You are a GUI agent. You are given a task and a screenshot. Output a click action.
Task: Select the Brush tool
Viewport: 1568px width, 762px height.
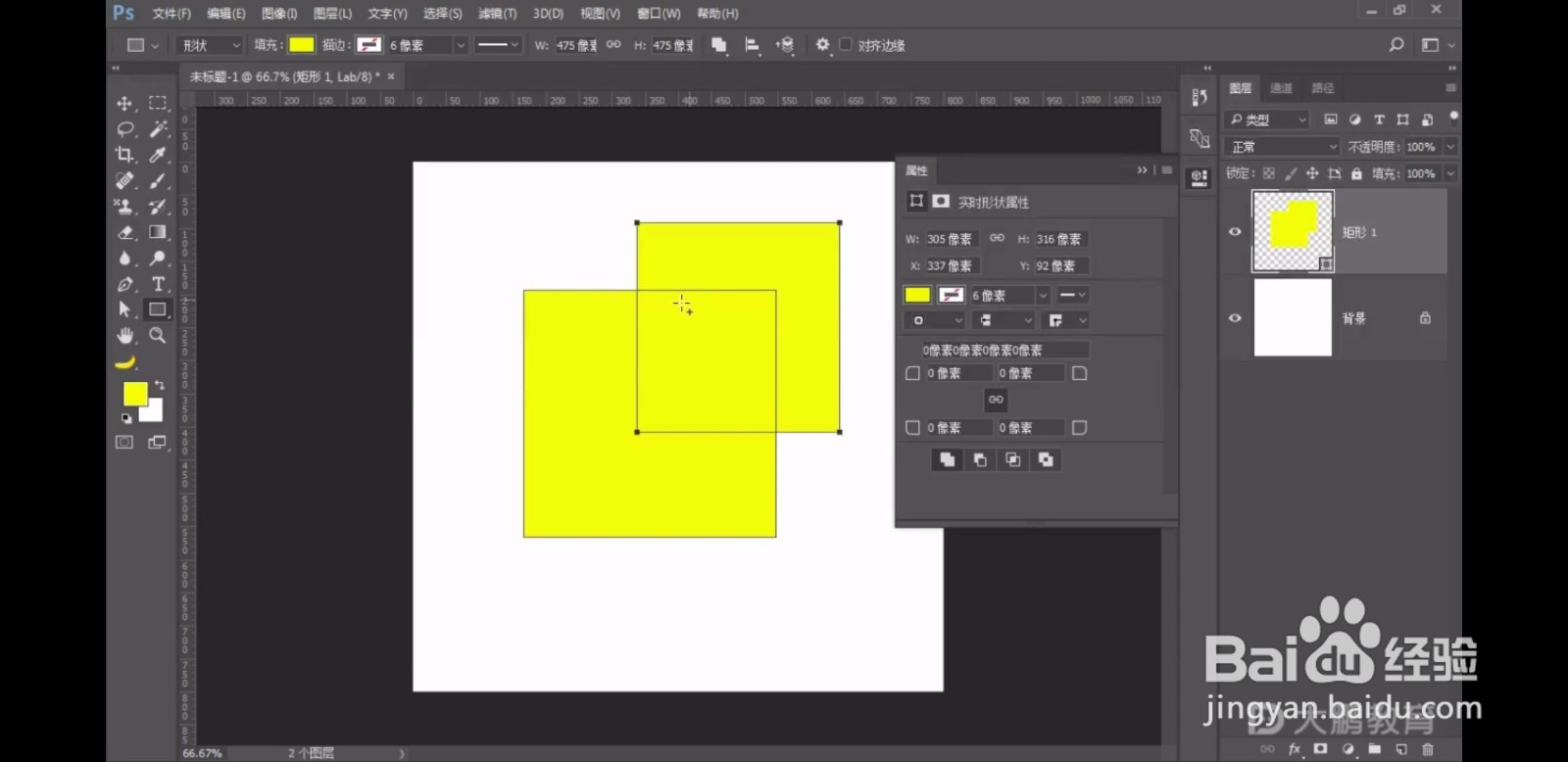157,181
